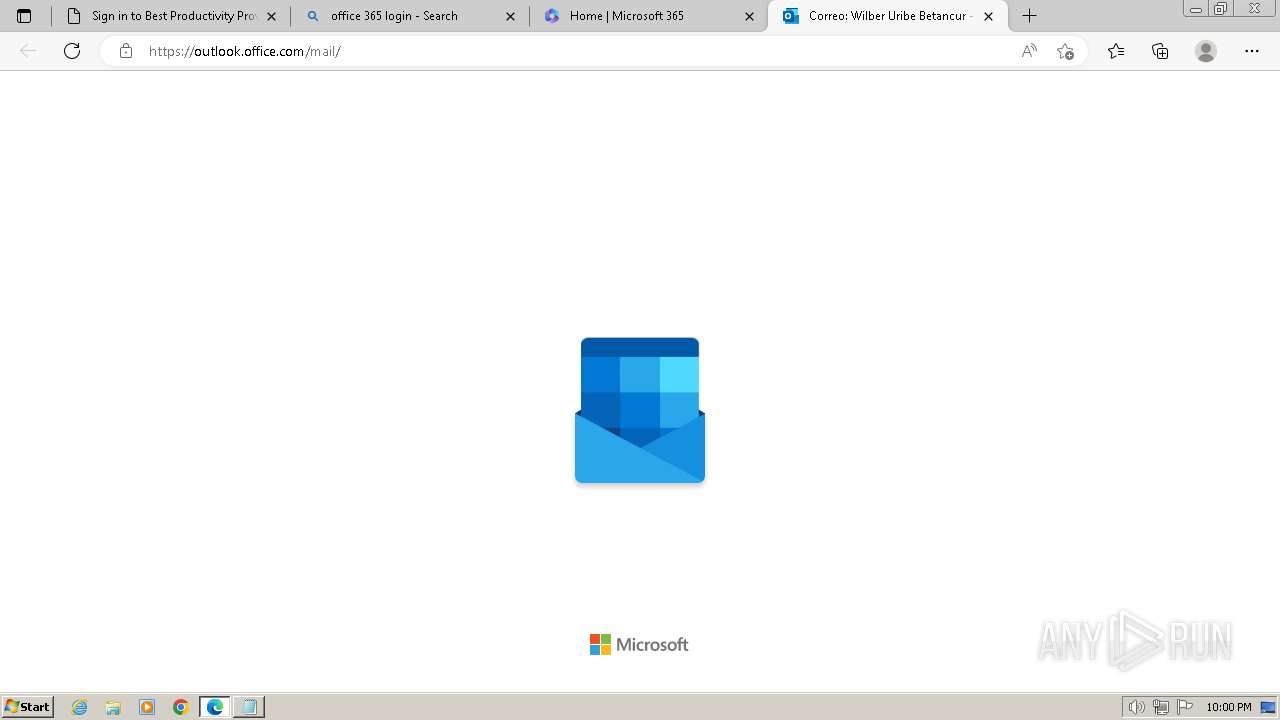This screenshot has height=720, width=1280.
Task: Launch Windows Media Player from taskbar
Action: (x=147, y=707)
